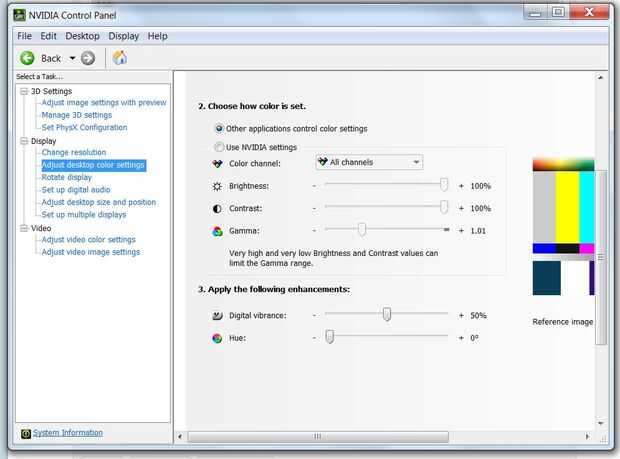The image size is (620, 459).
Task: Open the Display menu
Action: click(x=124, y=36)
